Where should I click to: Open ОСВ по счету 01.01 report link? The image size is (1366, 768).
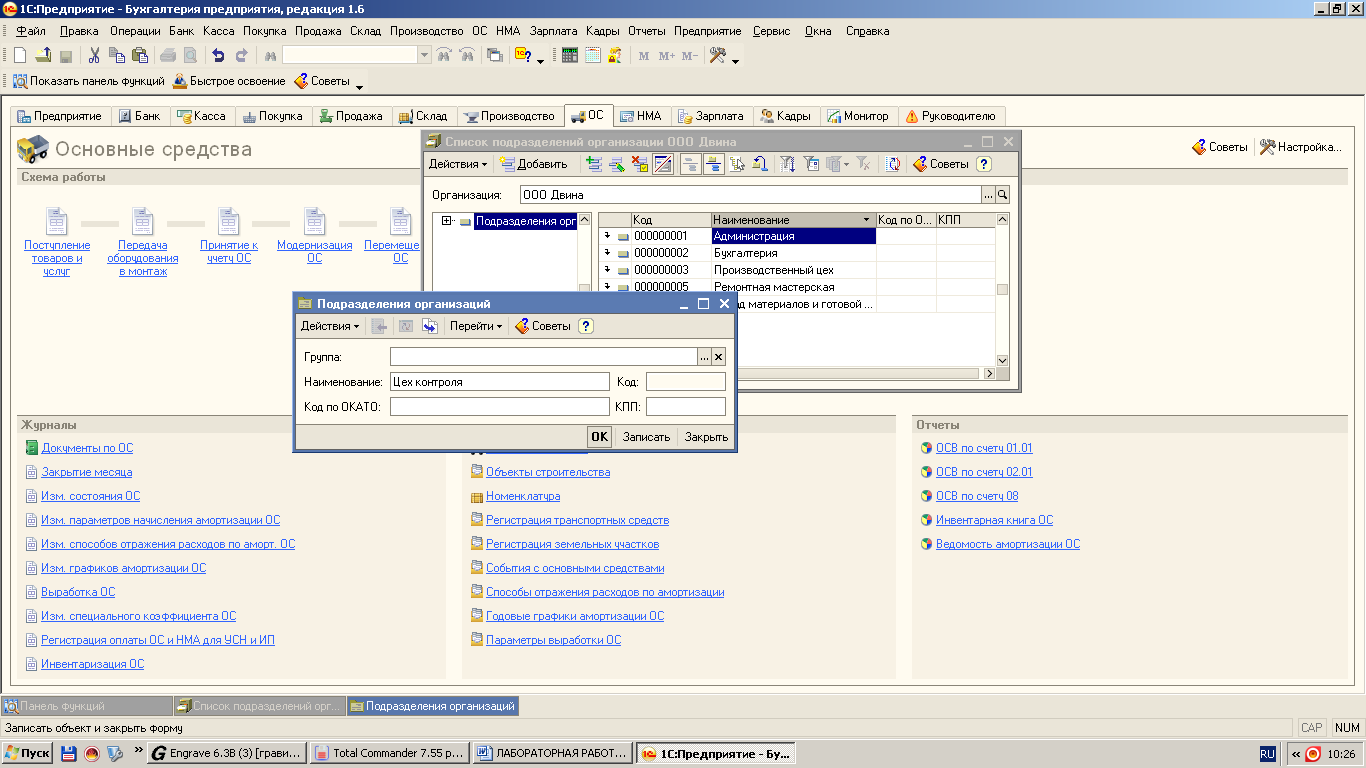click(984, 448)
